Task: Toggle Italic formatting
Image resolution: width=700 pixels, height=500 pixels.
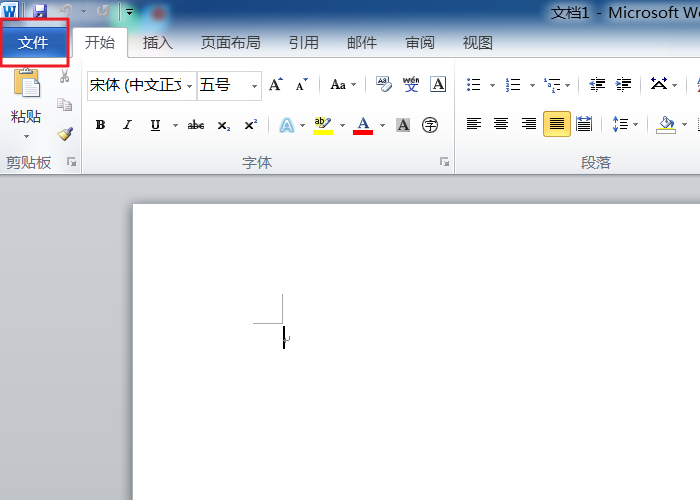Action: tap(128, 125)
